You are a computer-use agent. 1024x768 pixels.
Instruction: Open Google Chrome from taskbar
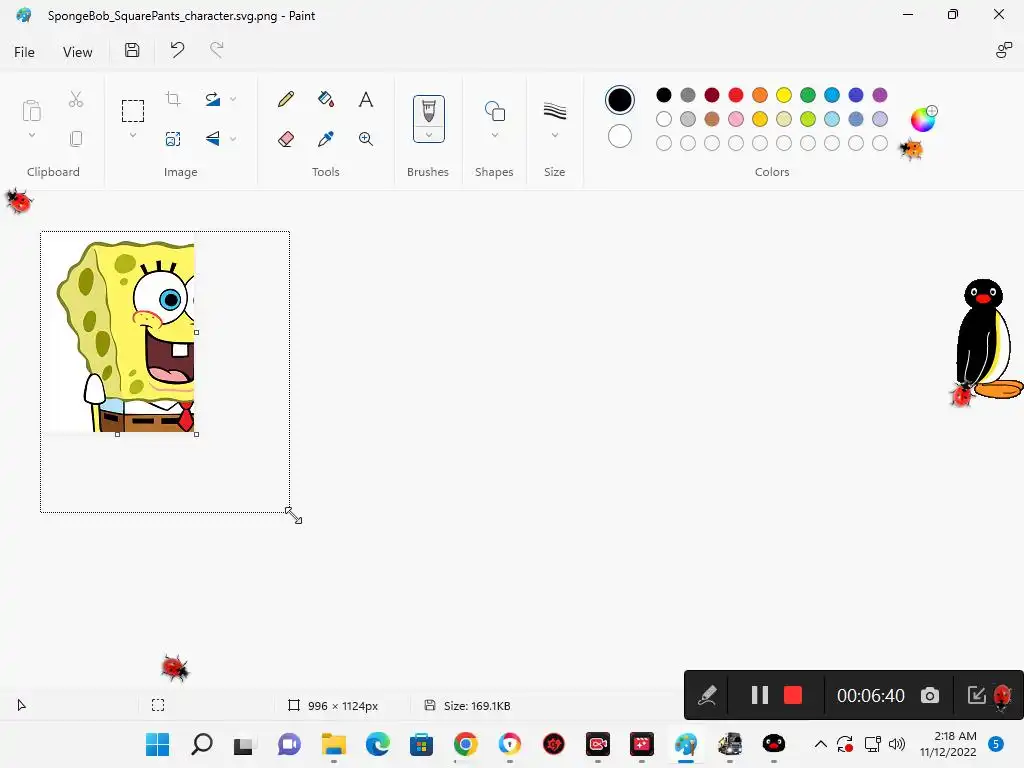(466, 744)
